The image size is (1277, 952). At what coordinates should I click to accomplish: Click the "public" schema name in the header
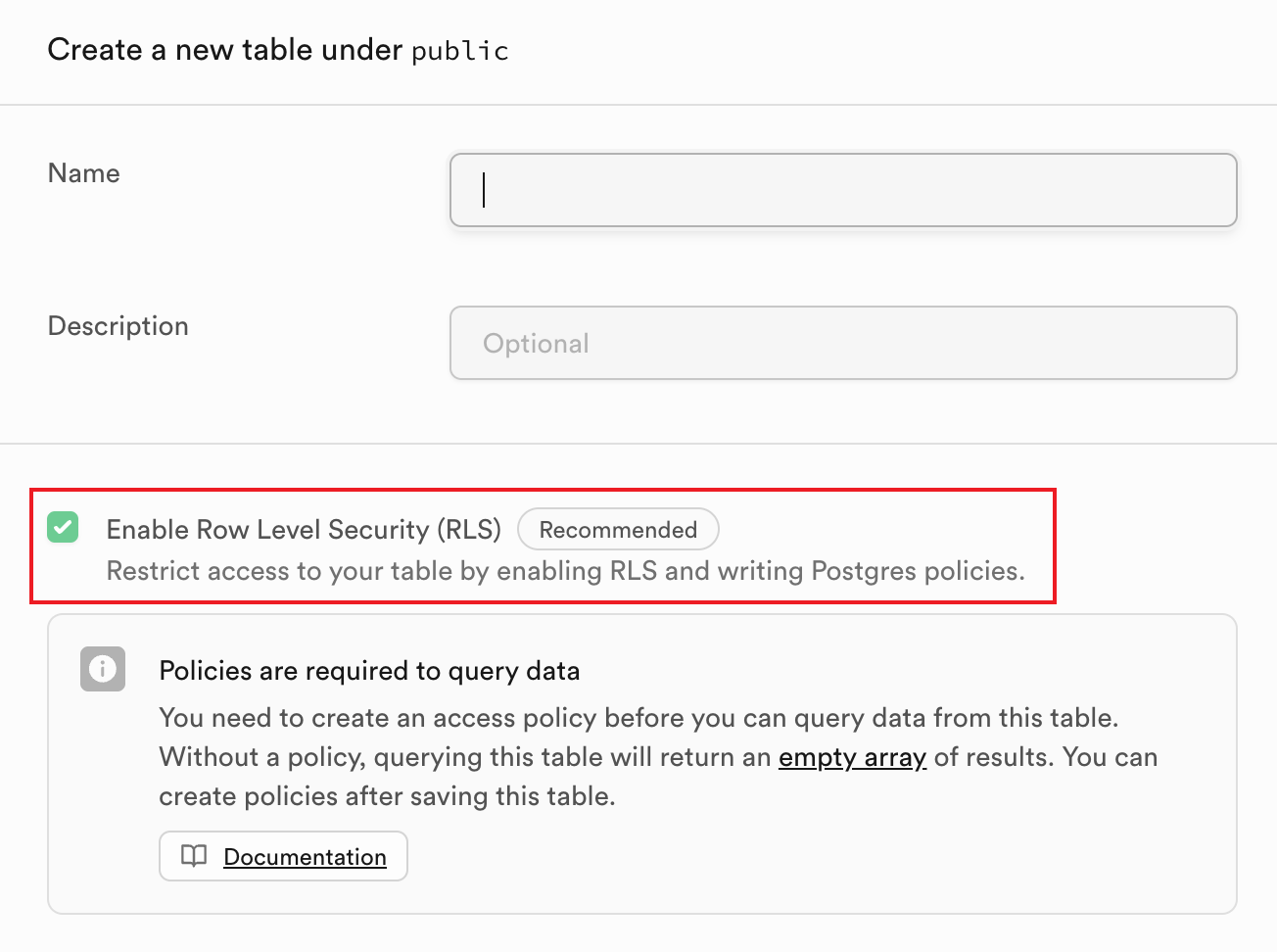[460, 51]
